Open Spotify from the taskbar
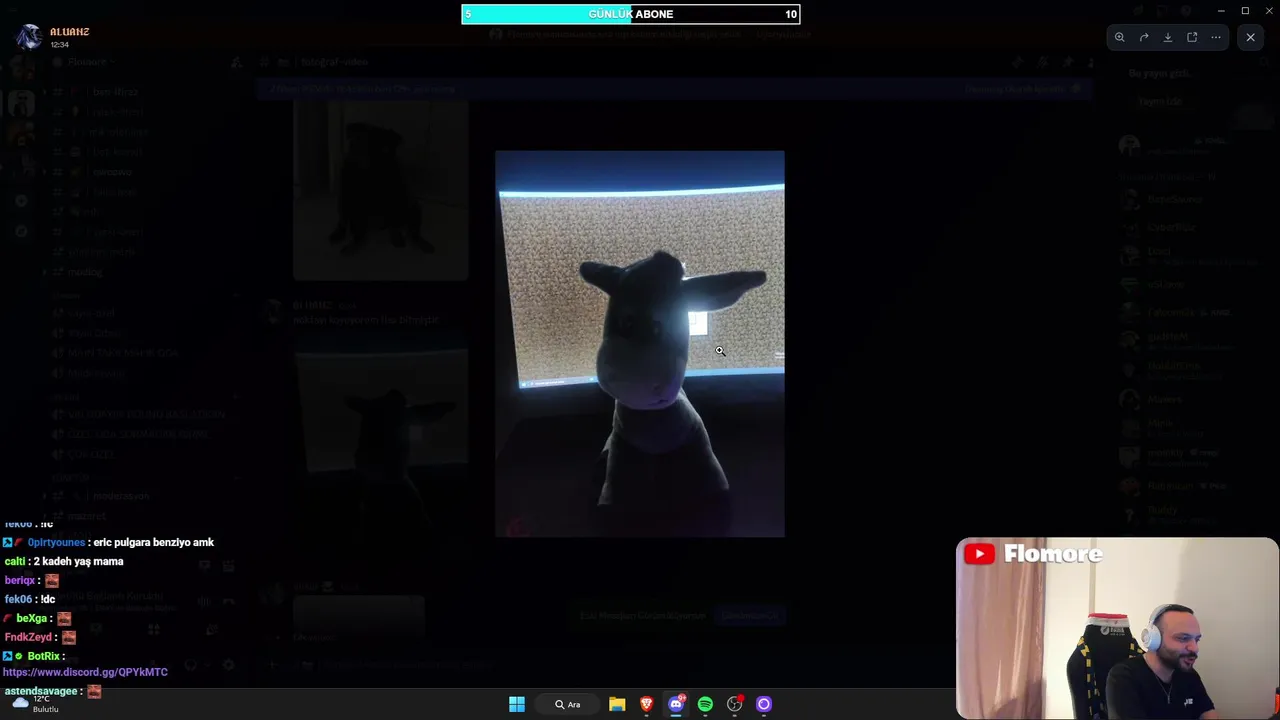The width and height of the screenshot is (1280, 720). pos(705,704)
